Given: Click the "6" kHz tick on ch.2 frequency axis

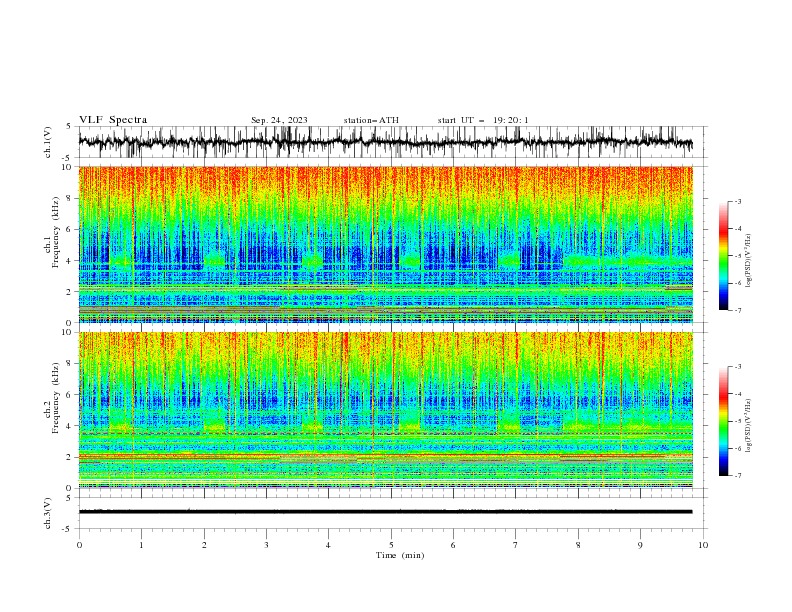Looking at the screenshot, I should (69, 394).
